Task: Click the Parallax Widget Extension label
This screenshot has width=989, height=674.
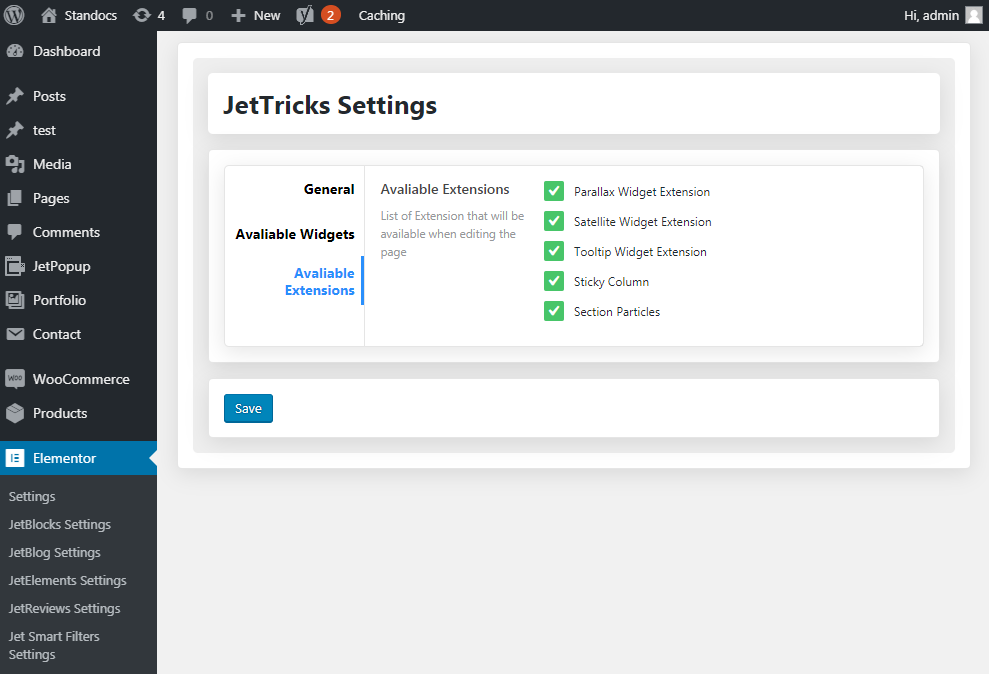Action: 642,192
